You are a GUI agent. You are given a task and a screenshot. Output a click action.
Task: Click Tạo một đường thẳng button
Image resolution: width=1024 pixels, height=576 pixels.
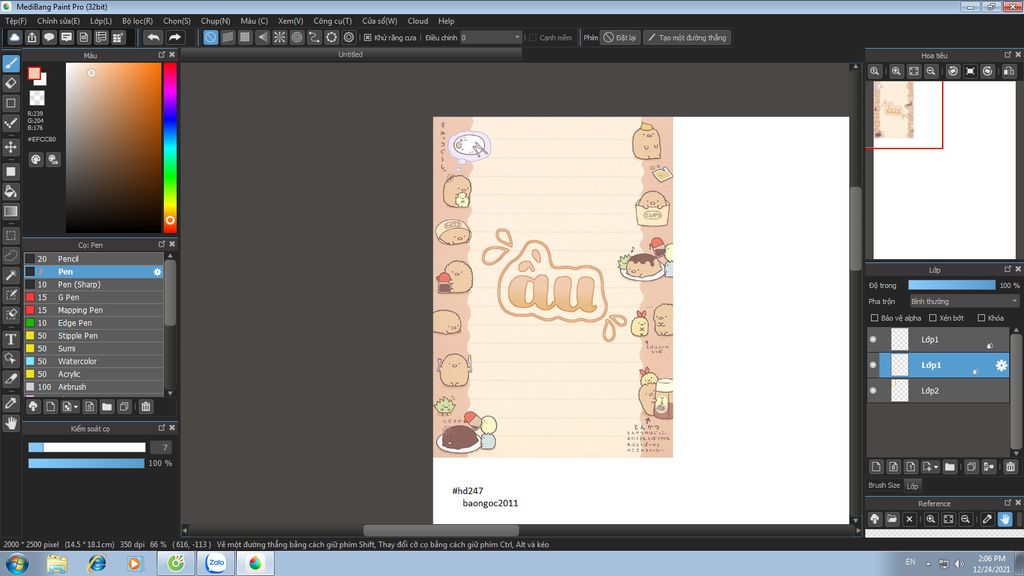click(687, 37)
